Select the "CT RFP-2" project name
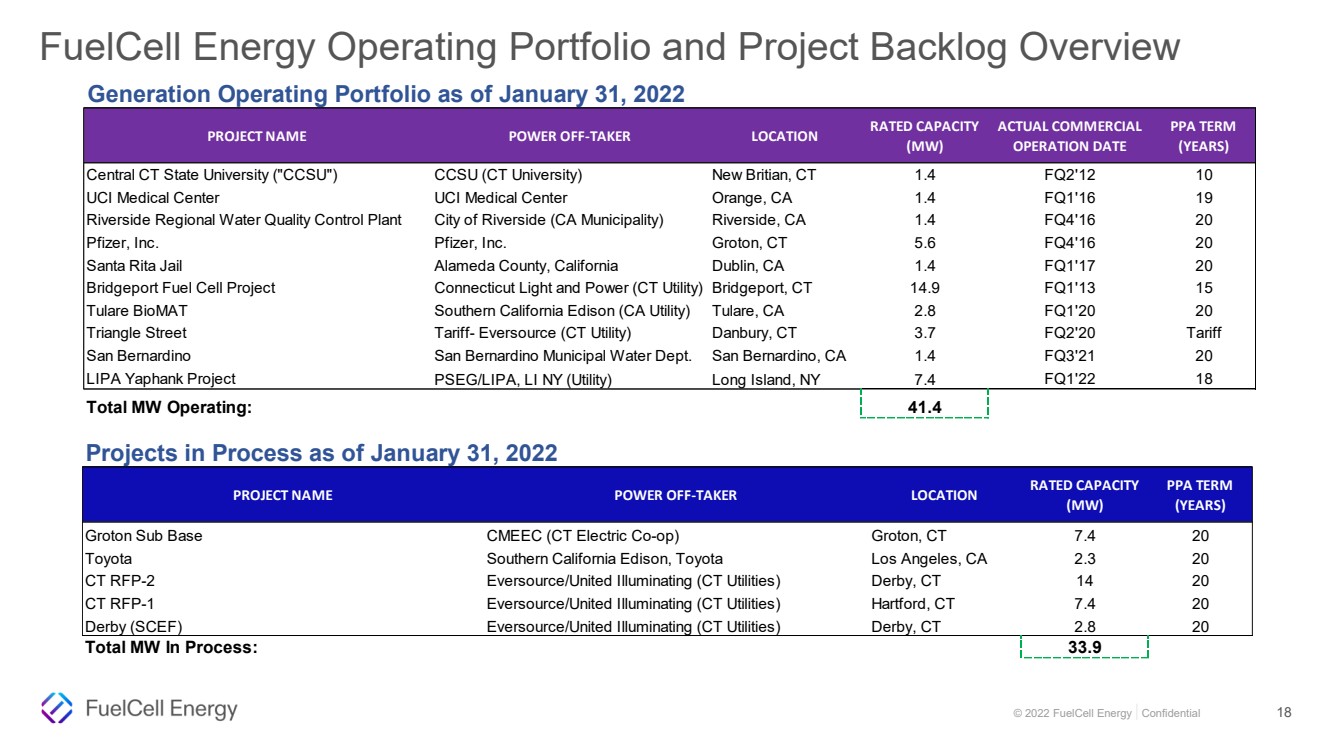This screenshot has width=1333, height=749. (x=120, y=581)
